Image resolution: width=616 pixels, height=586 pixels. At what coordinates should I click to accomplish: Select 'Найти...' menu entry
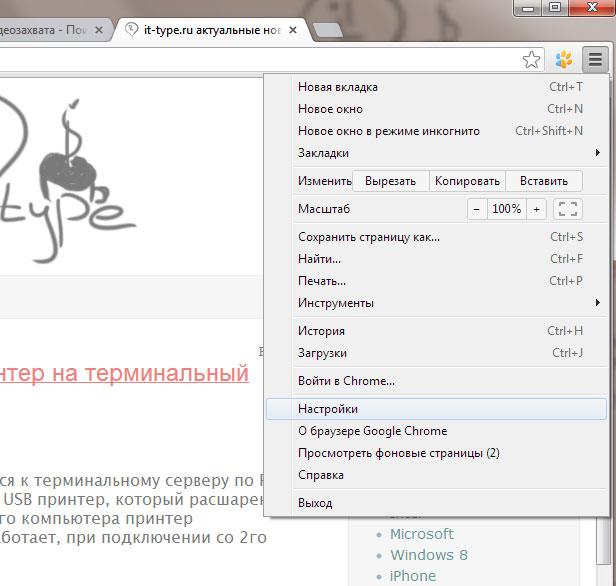tap(436, 259)
